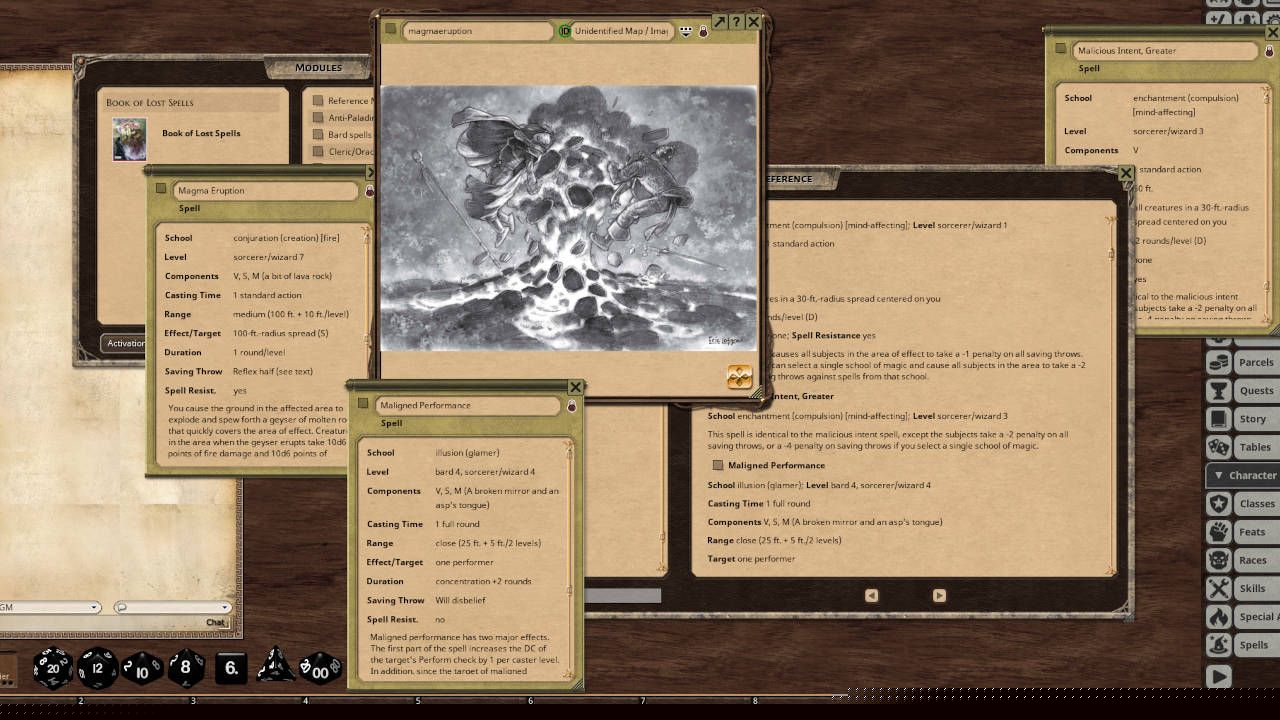The image size is (1280, 720).
Task: Toggle the Cleric/Oracle checkbox
Action: coord(318,151)
